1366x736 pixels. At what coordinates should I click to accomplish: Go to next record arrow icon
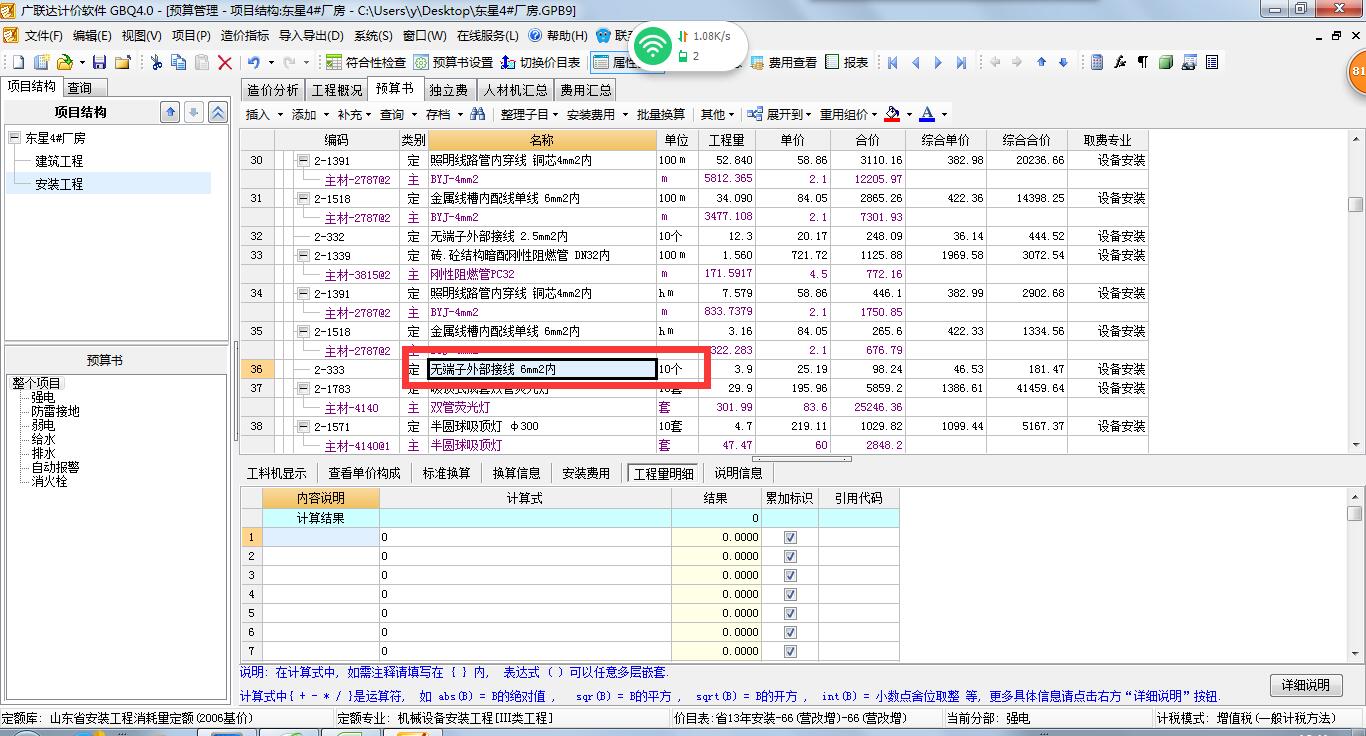[938, 62]
